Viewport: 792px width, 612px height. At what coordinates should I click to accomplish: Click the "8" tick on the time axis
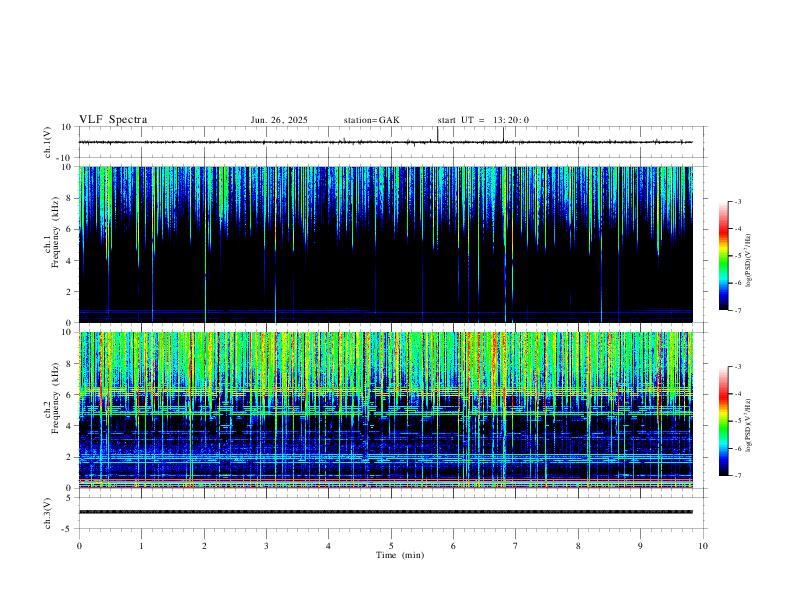[578, 546]
